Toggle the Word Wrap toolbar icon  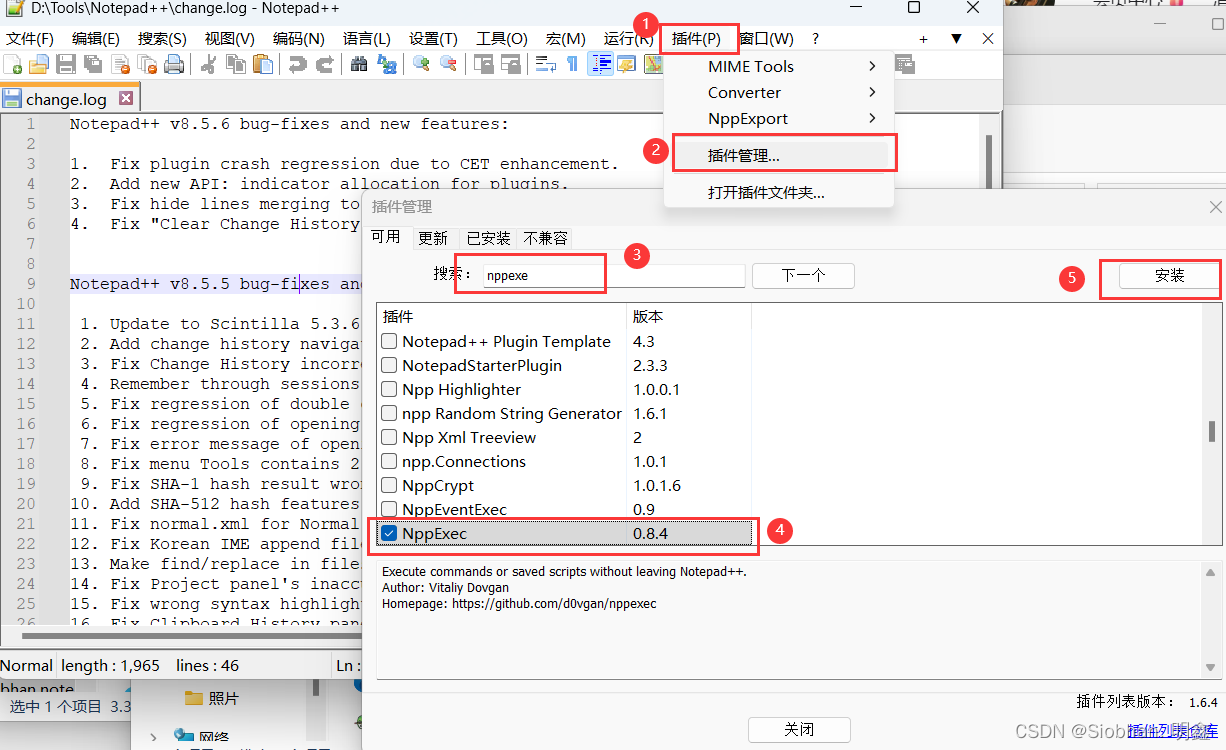546,65
